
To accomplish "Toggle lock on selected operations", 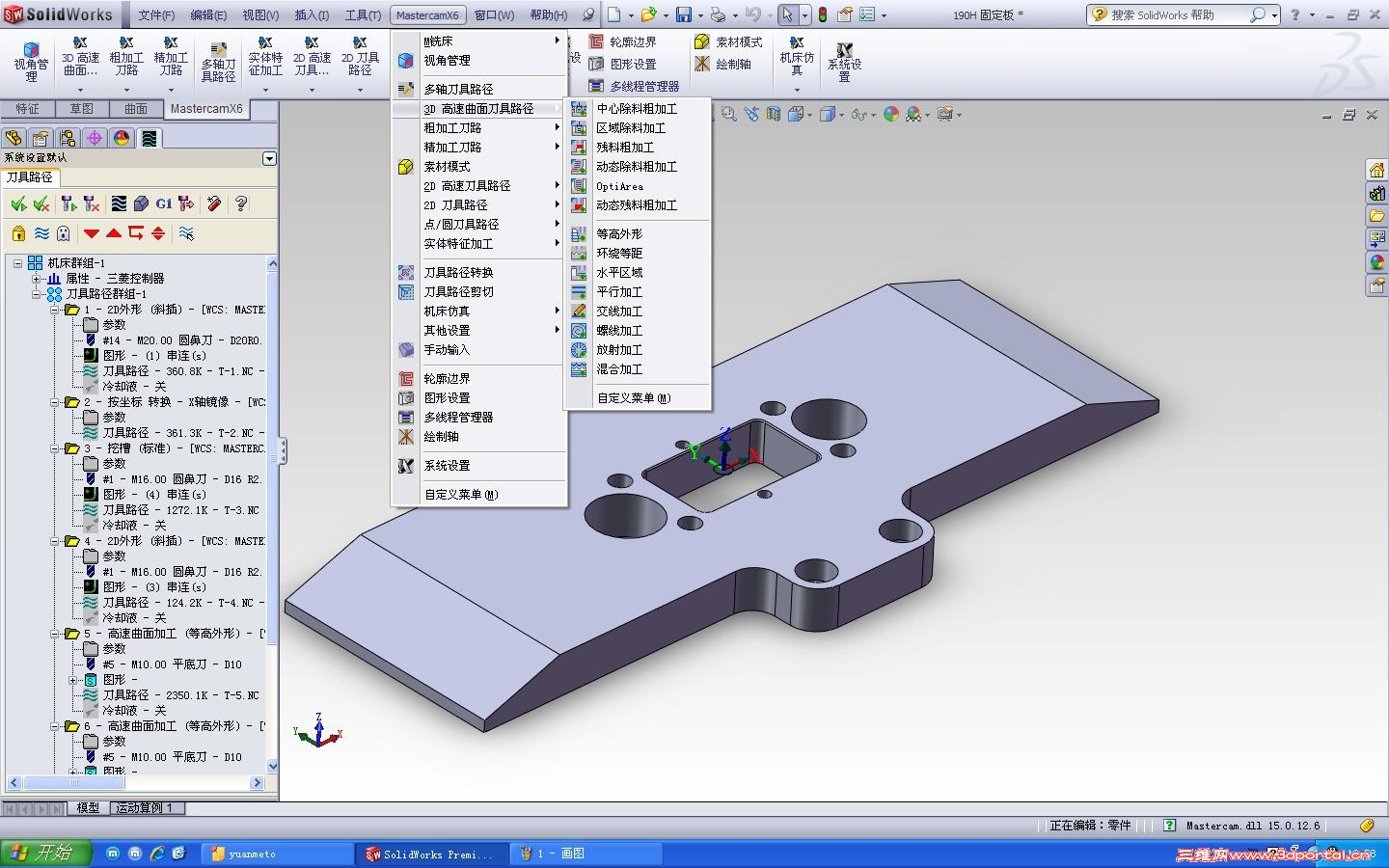I will 18,233.
